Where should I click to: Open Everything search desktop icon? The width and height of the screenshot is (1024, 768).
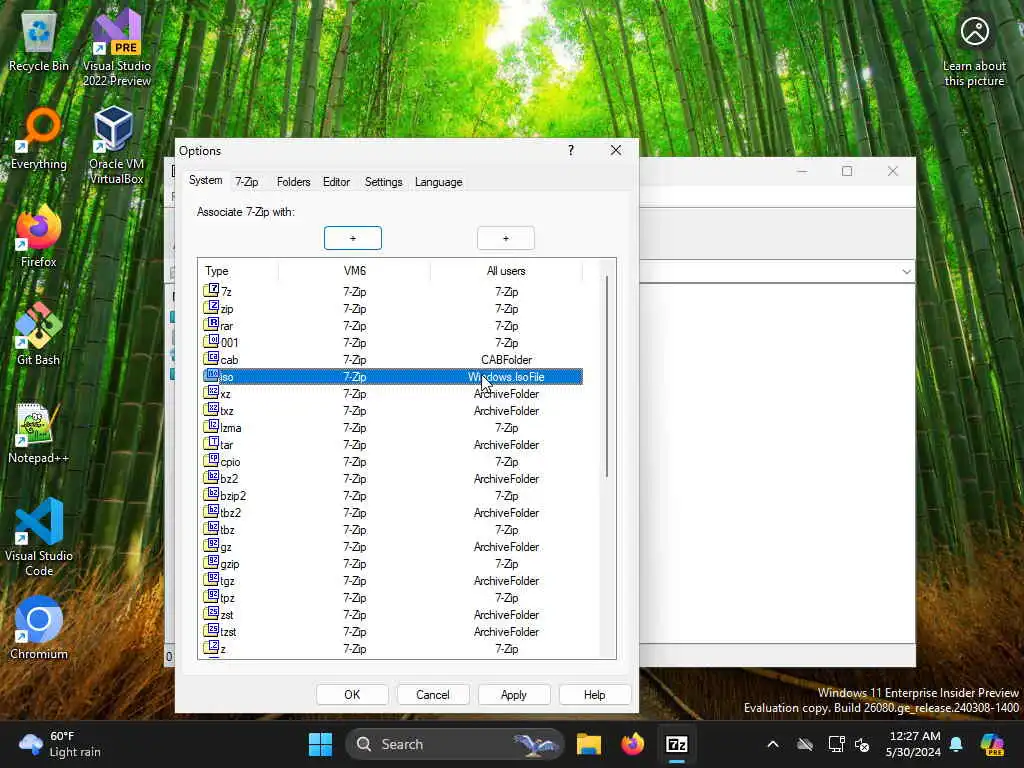click(x=39, y=138)
